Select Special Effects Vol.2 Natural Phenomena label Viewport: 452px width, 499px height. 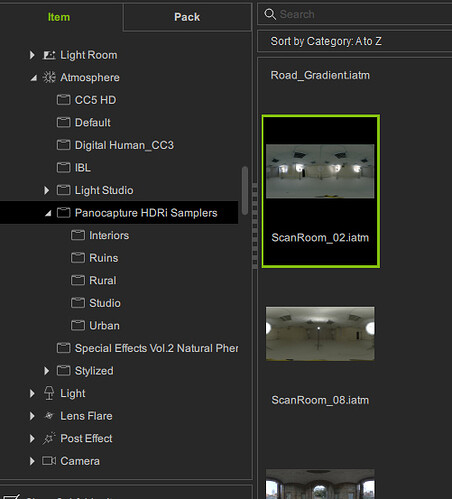point(156,348)
